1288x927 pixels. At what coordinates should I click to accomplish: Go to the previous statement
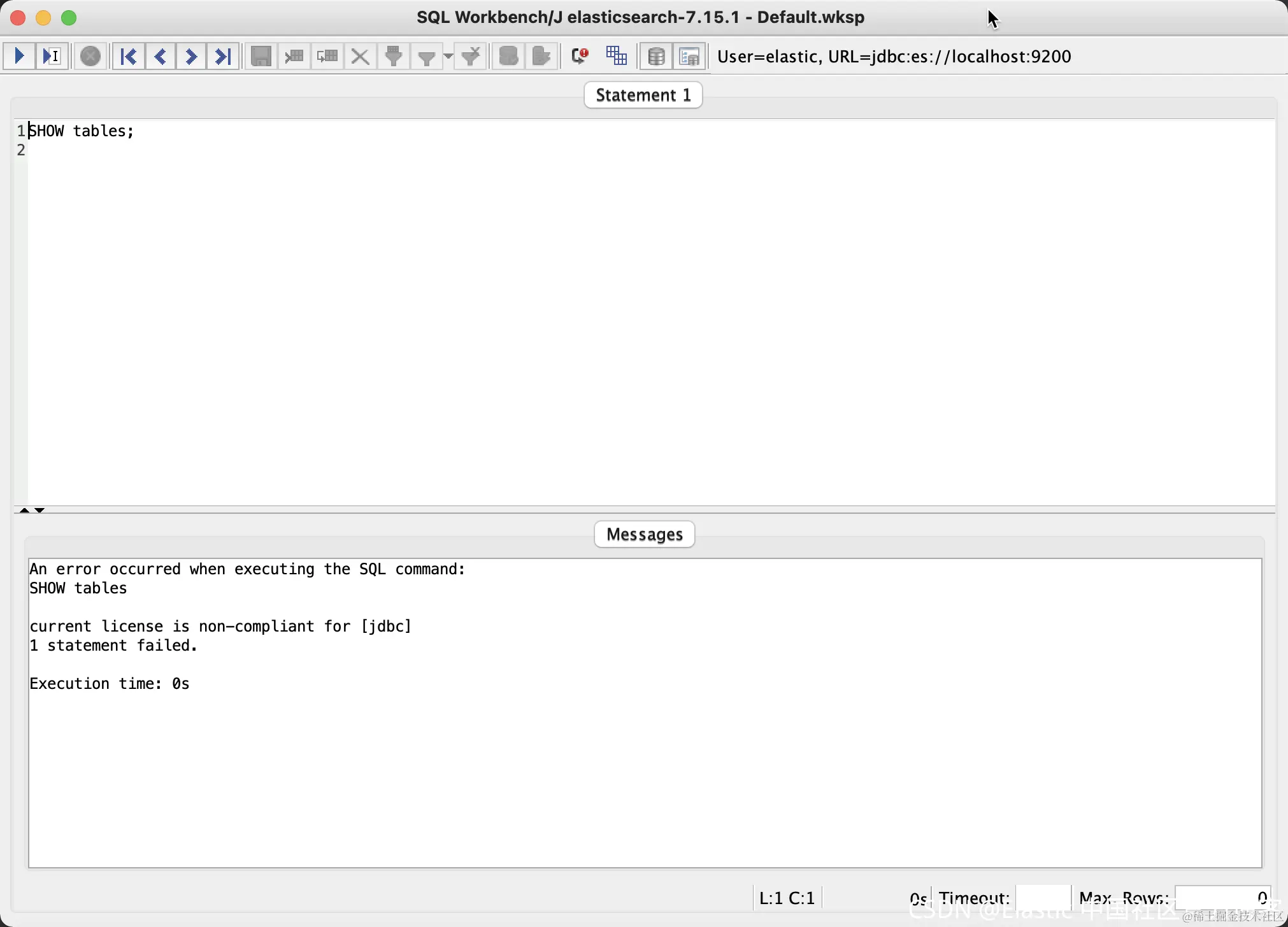159,56
